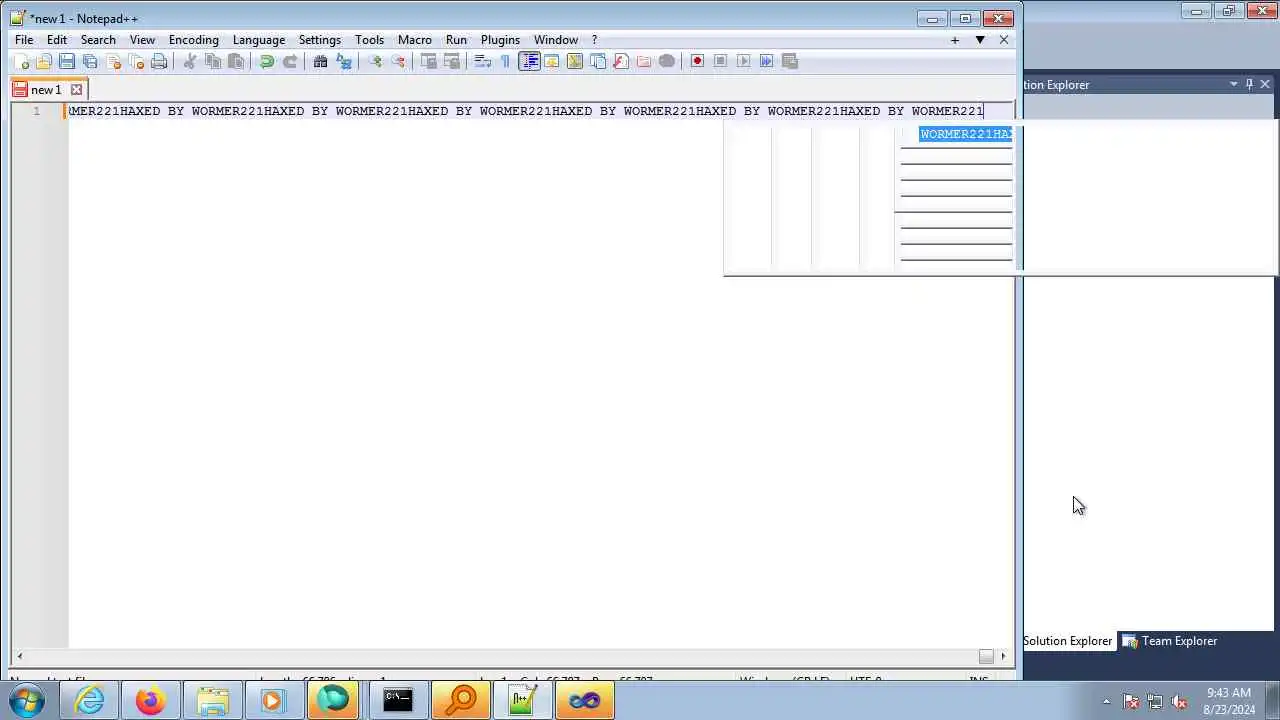Open the Document List toolbar icon
This screenshot has width=1280, height=720.
598,61
